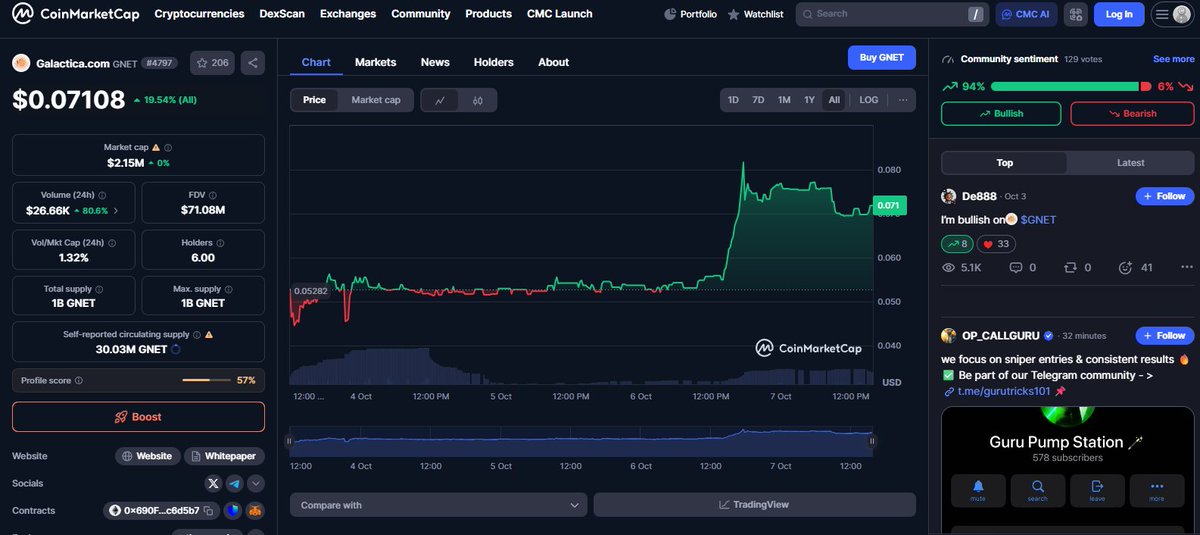
Task: Add to MetaMask fox icon
Action: [254, 511]
